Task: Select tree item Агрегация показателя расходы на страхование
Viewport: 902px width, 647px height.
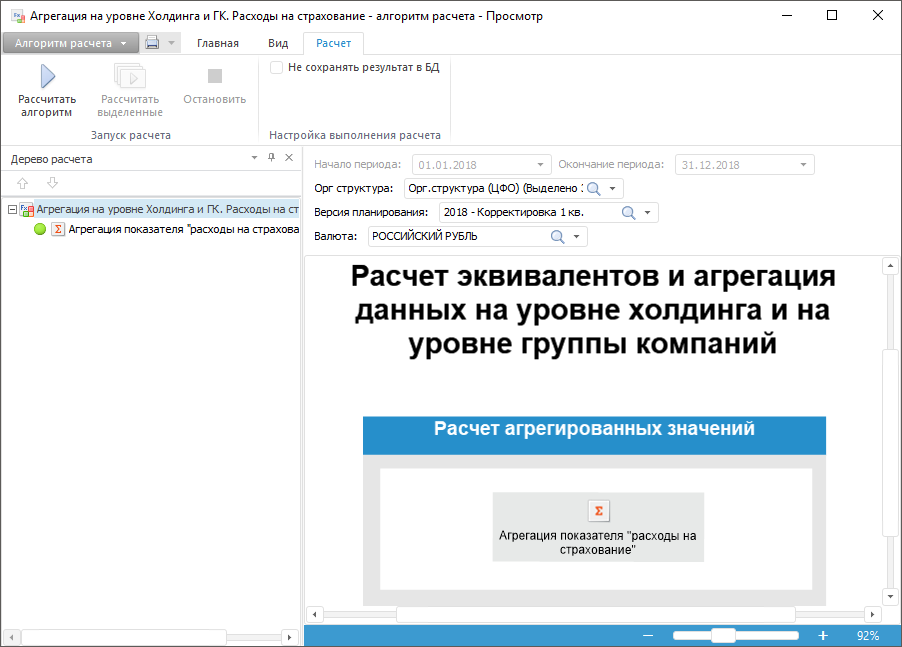Action: point(183,229)
